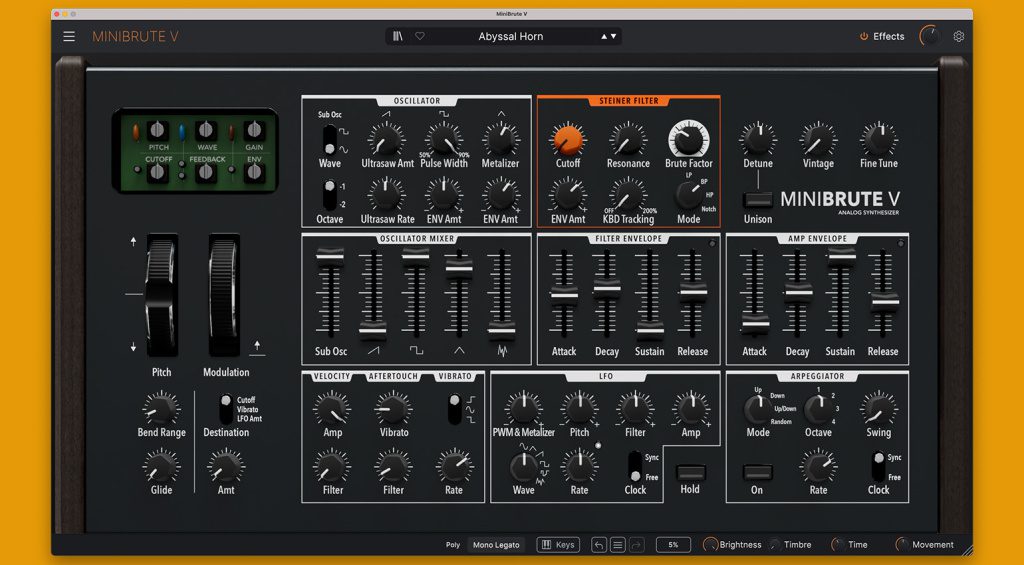Click the Aftertouch Vibrato knob
This screenshot has width=1024, height=565.
click(x=393, y=409)
